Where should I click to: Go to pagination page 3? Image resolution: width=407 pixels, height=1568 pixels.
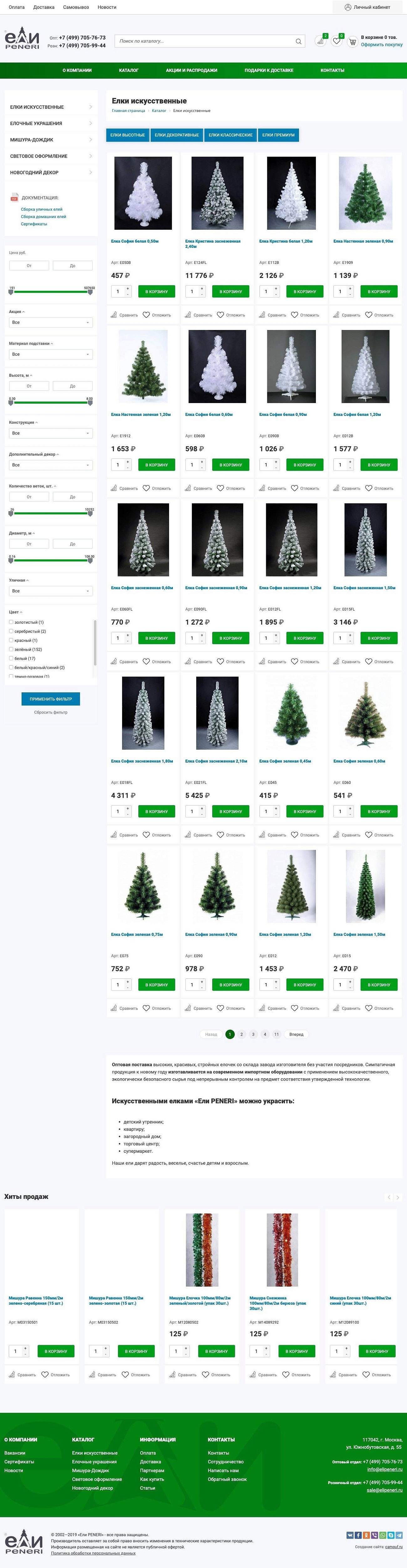pos(253,1034)
